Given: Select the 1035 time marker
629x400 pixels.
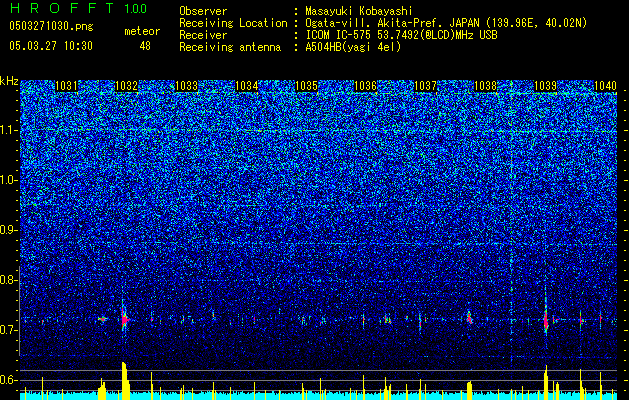Looking at the screenshot, I should pyautogui.click(x=306, y=86).
